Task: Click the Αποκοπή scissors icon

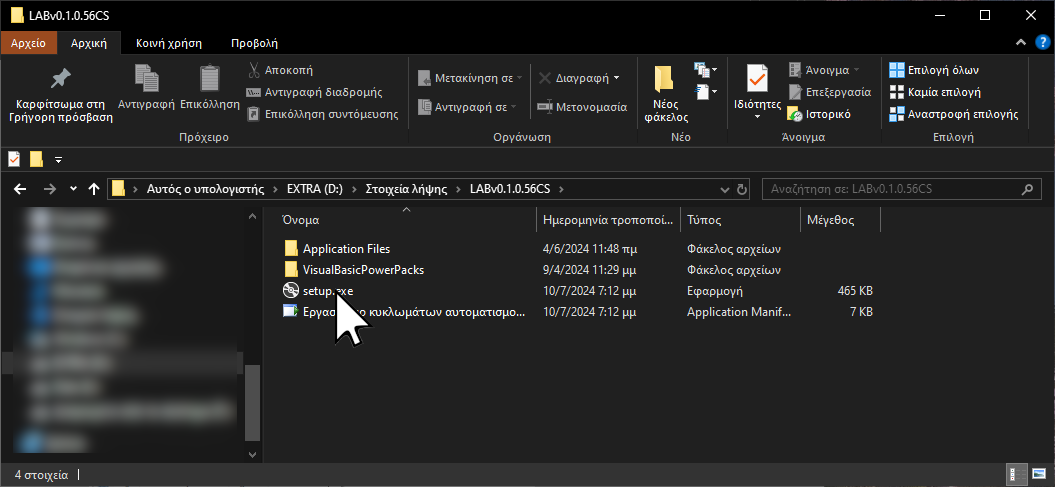Action: 255,70
